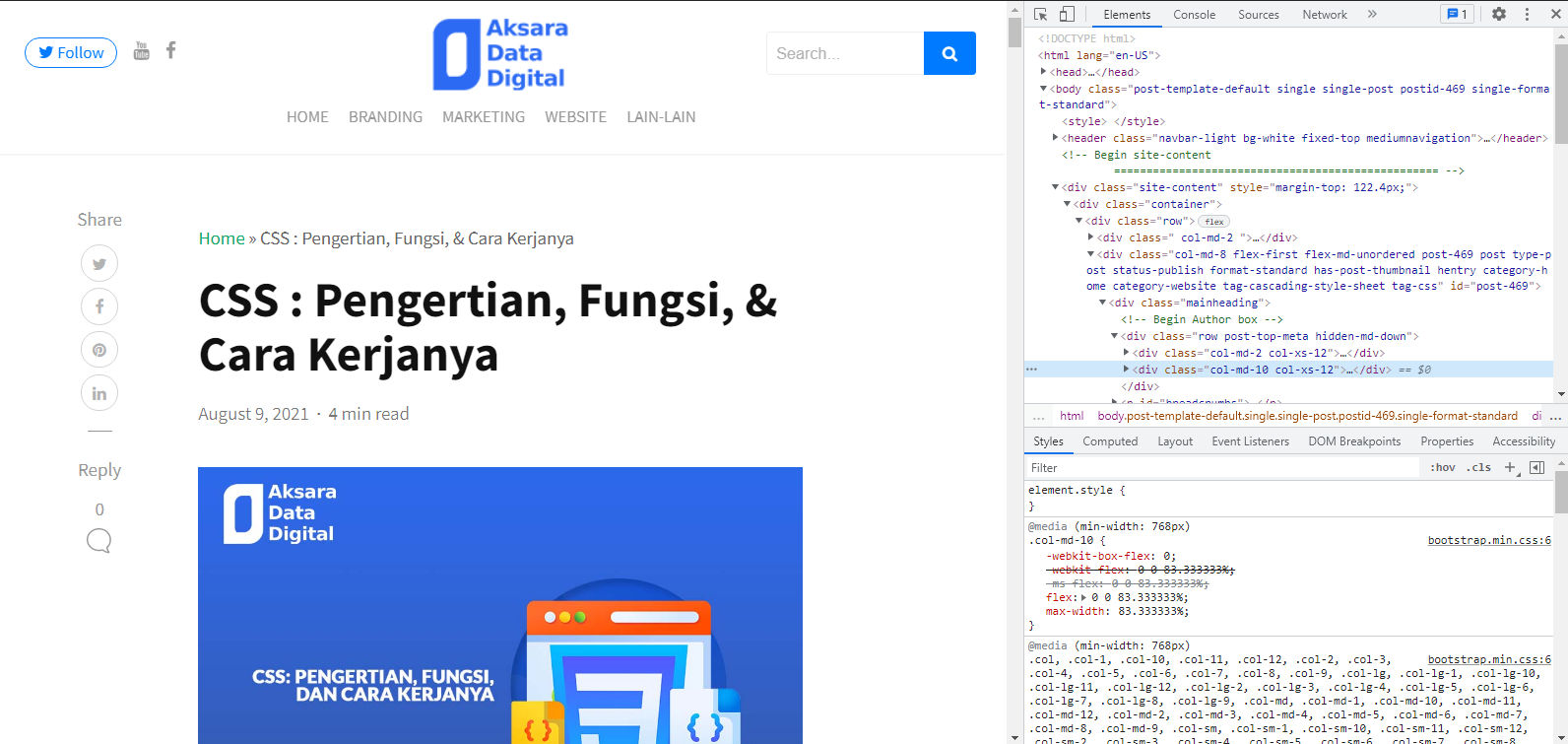Viewport: 1568px width, 744px height.
Task: Go to HOME in site navigation
Action: click(307, 116)
